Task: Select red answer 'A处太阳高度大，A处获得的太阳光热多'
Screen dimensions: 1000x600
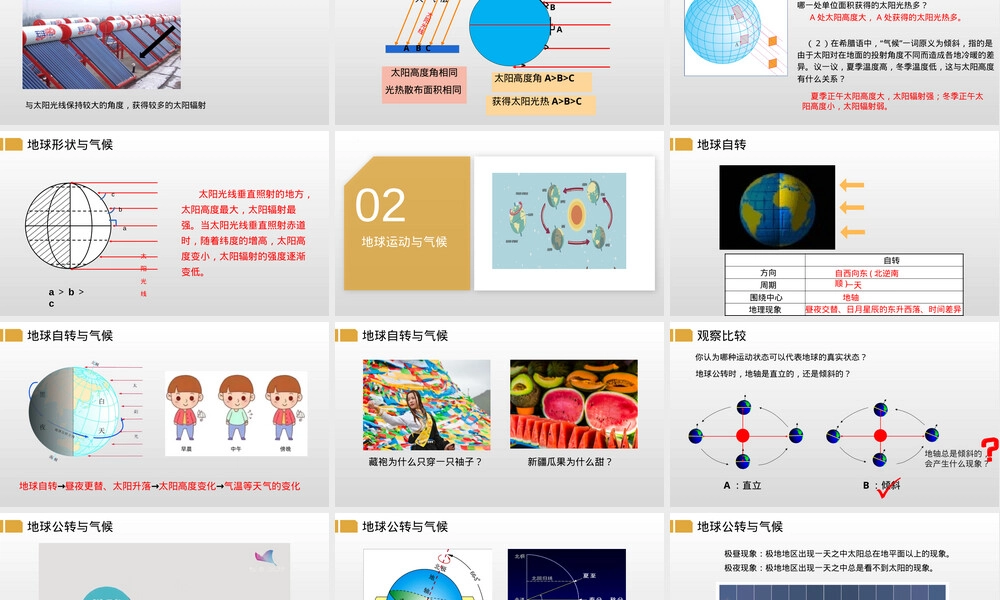Action: pyautogui.click(x=886, y=18)
